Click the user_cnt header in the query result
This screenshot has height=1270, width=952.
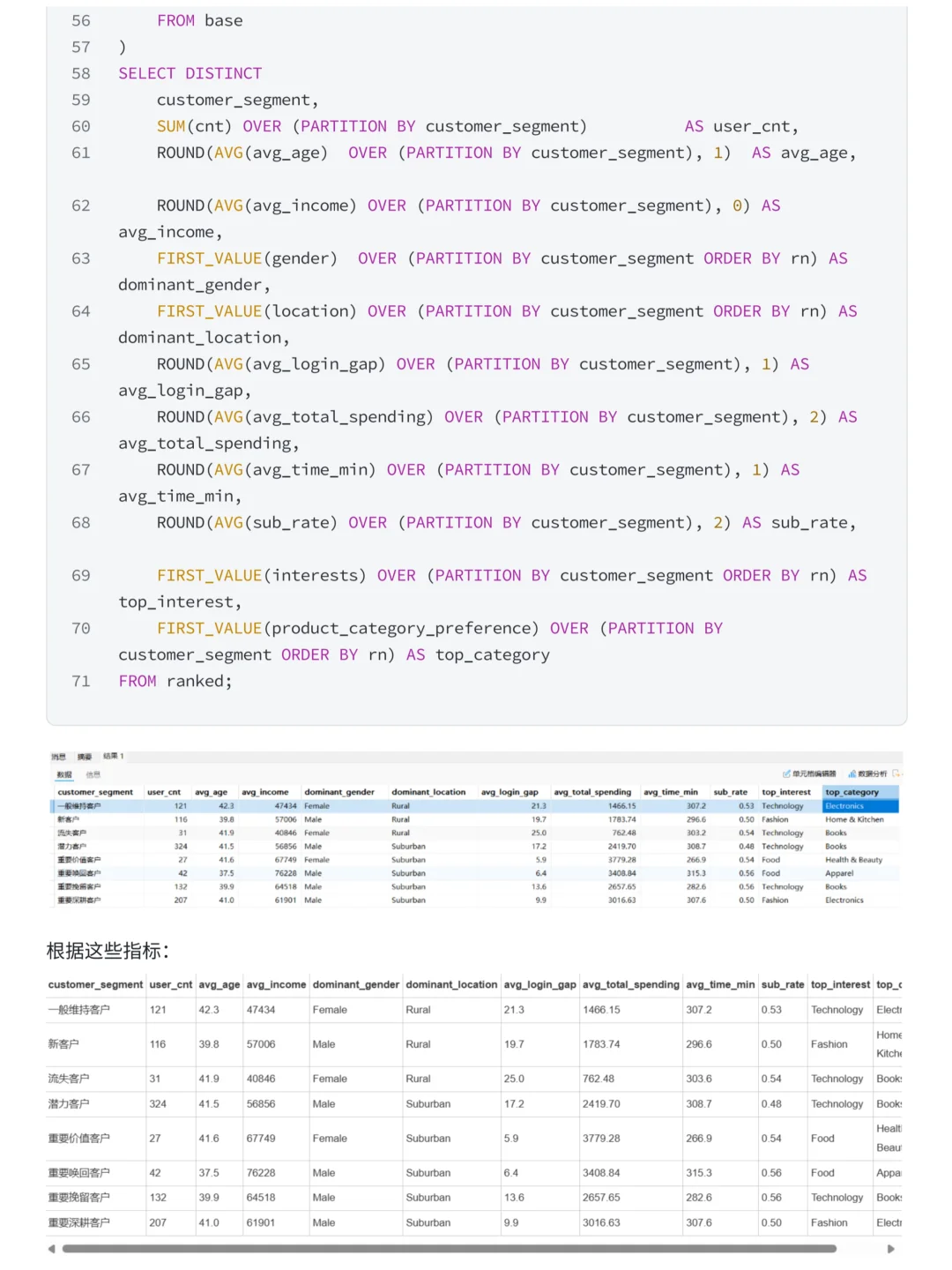164,792
